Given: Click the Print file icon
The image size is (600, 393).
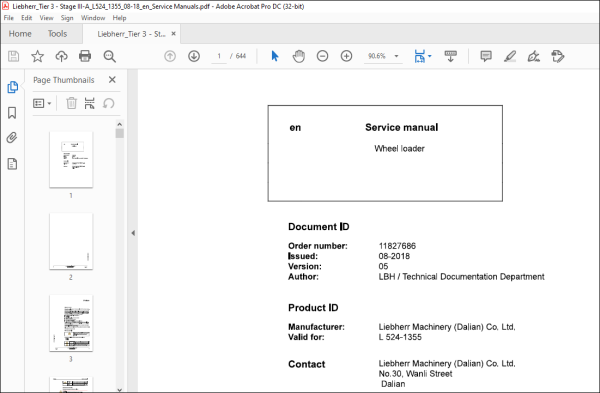Looking at the screenshot, I should [85, 56].
